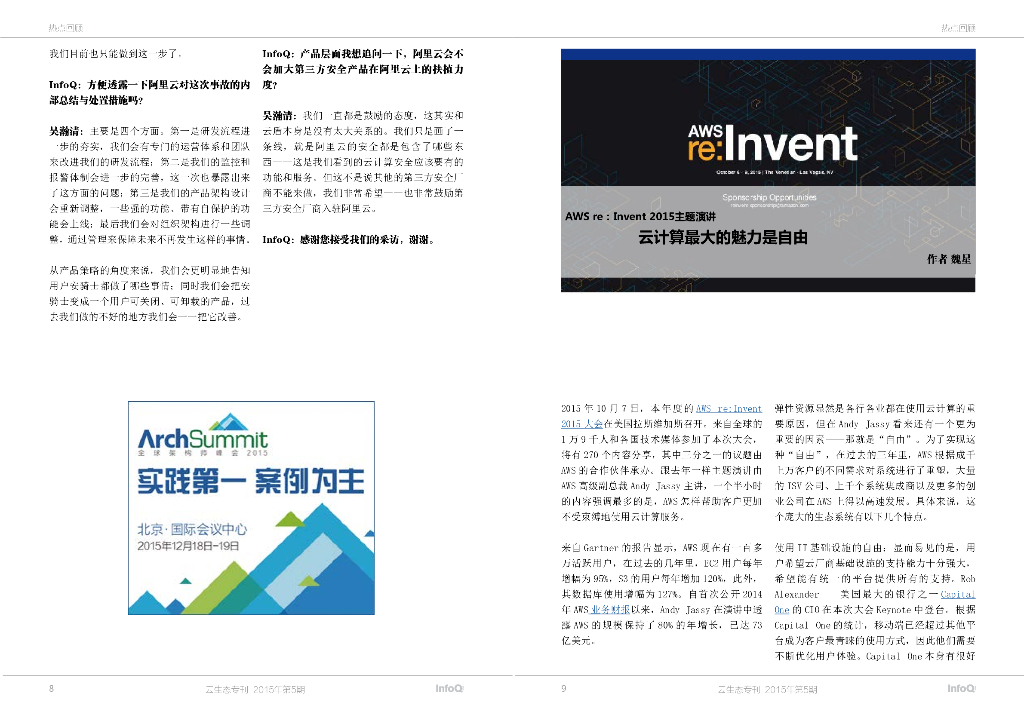Click page number 8 in the footer
1024x724 pixels.
(52, 689)
